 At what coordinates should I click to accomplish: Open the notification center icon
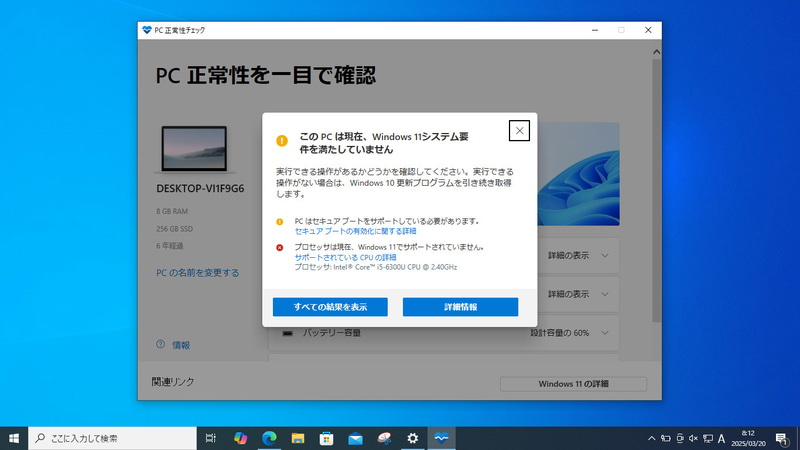(782, 438)
